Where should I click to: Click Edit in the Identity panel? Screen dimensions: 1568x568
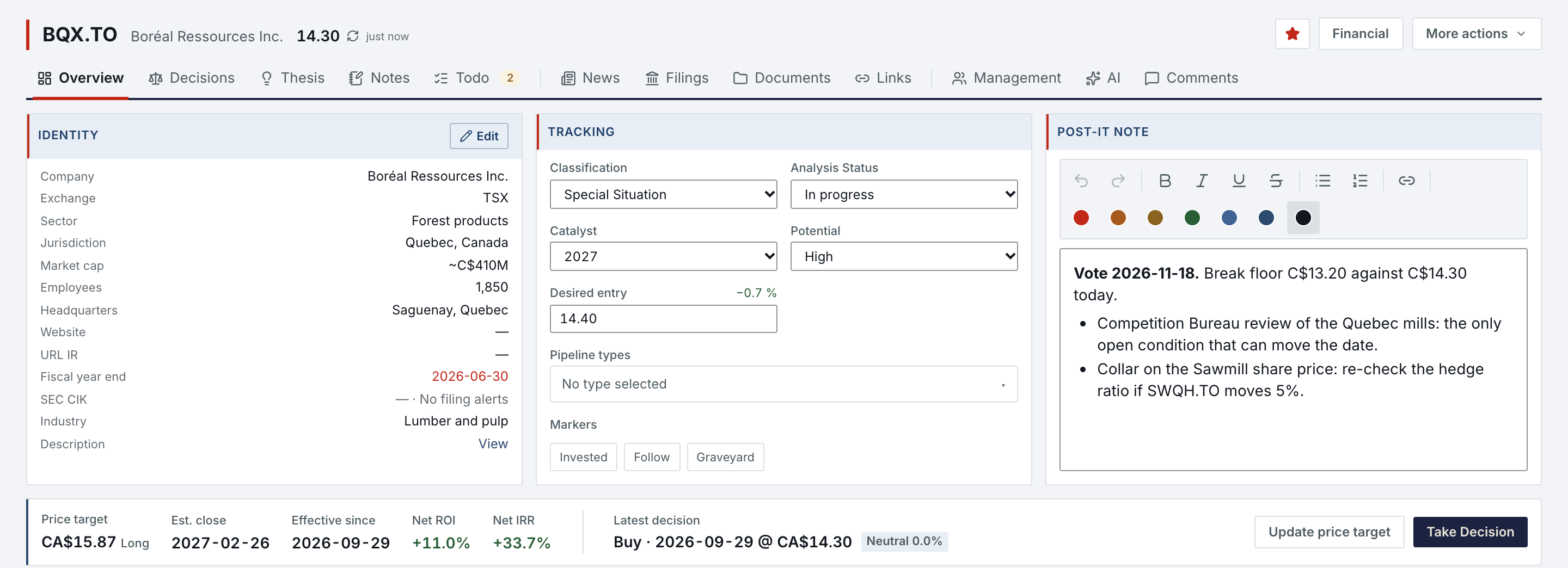[x=479, y=136]
